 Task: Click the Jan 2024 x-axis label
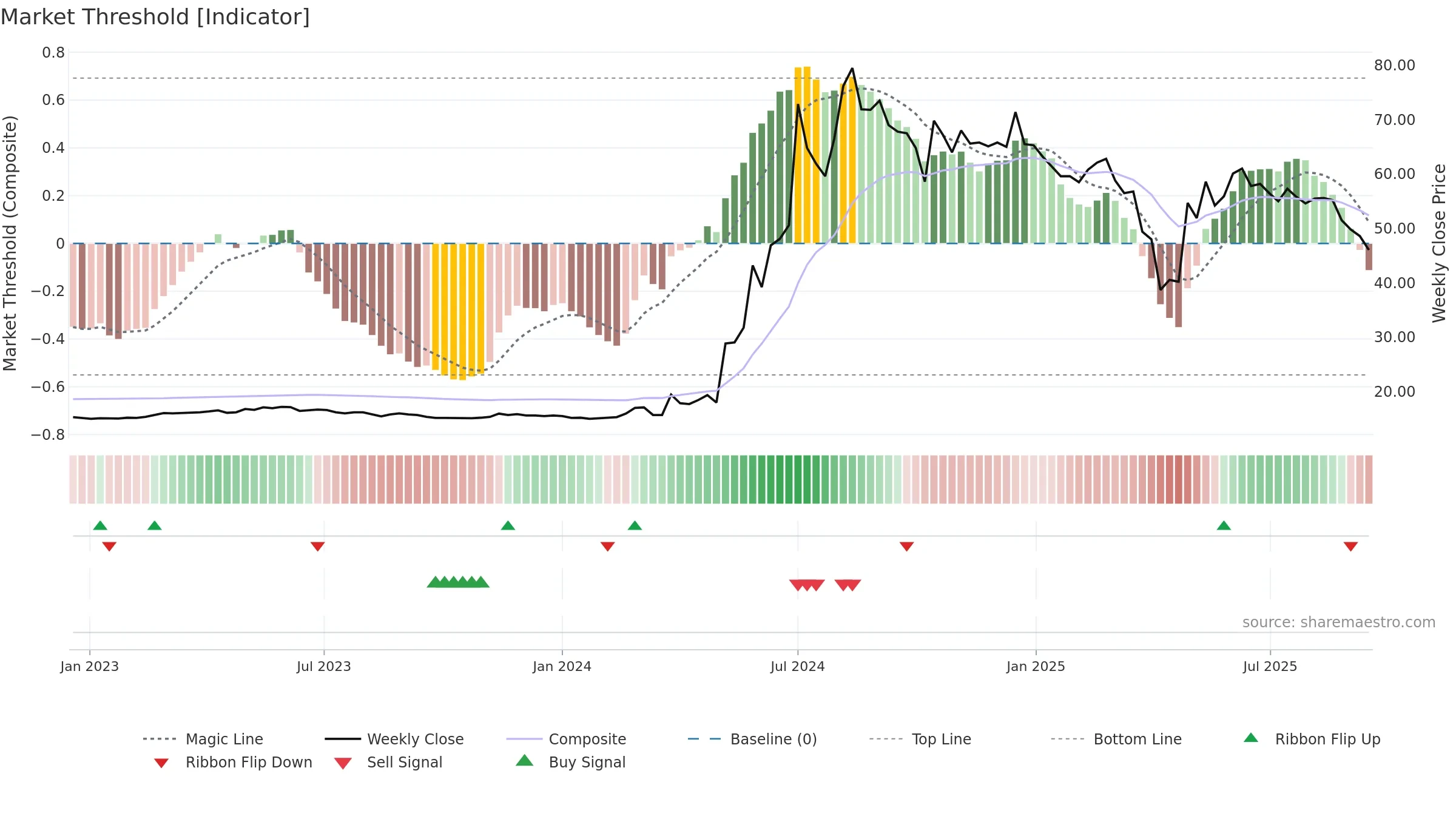(x=562, y=666)
